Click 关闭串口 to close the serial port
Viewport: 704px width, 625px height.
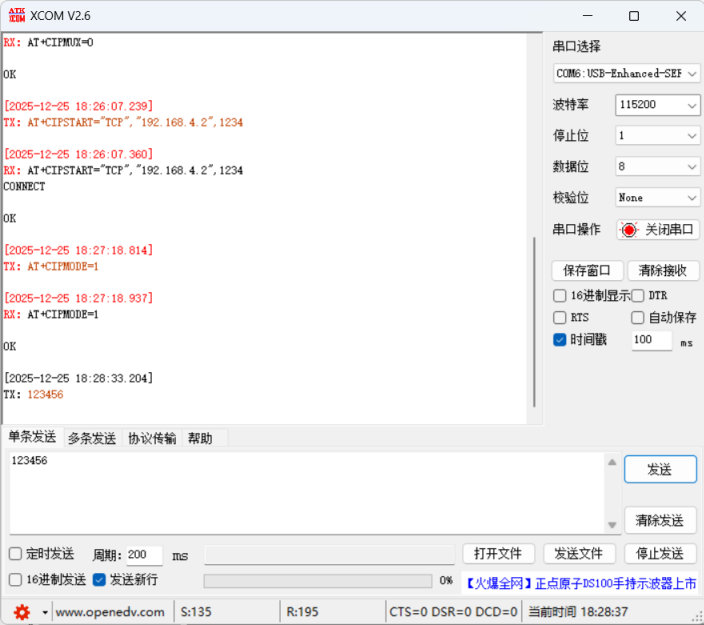pos(658,229)
